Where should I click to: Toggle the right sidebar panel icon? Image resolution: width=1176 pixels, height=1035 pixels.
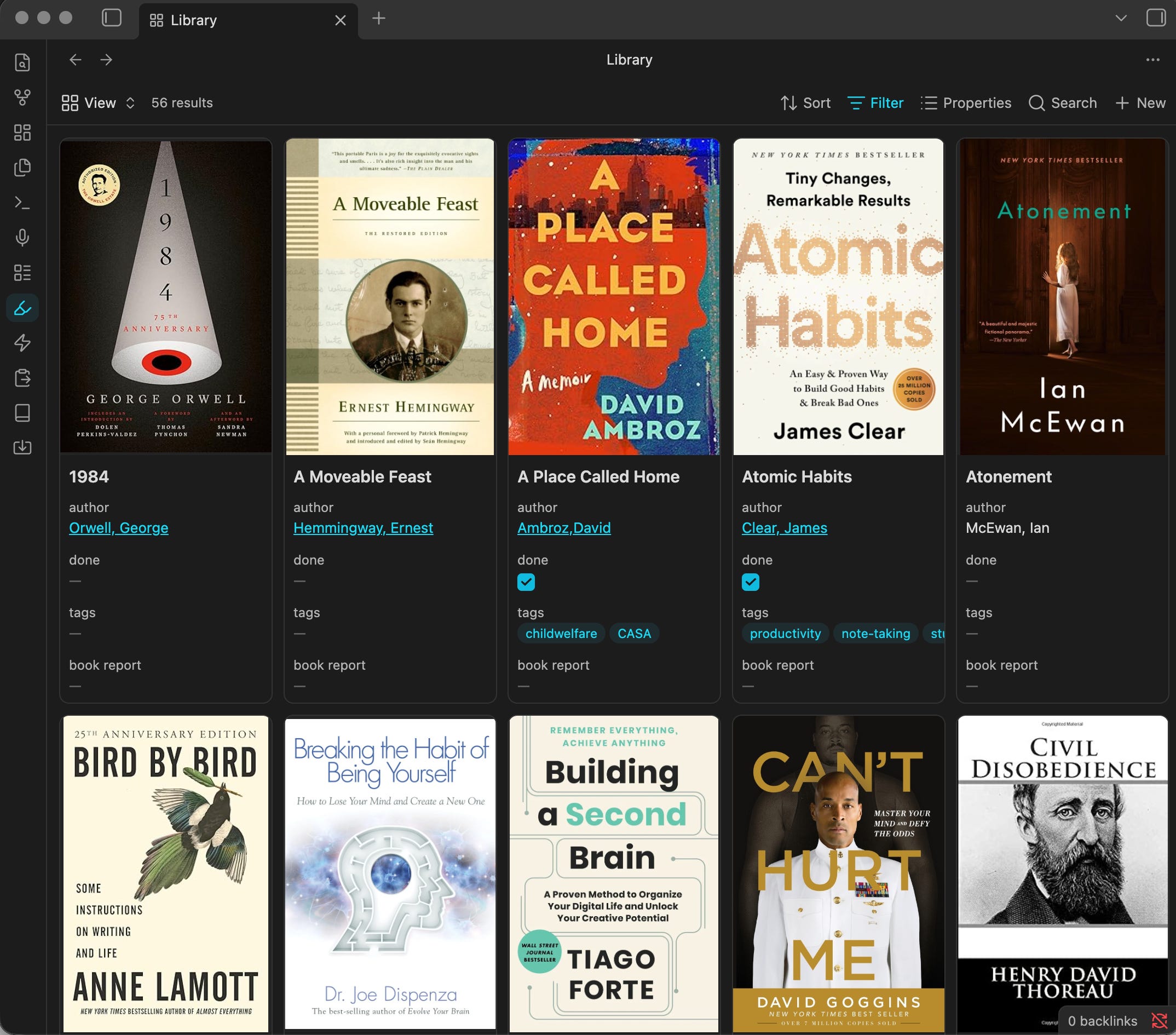1156,18
